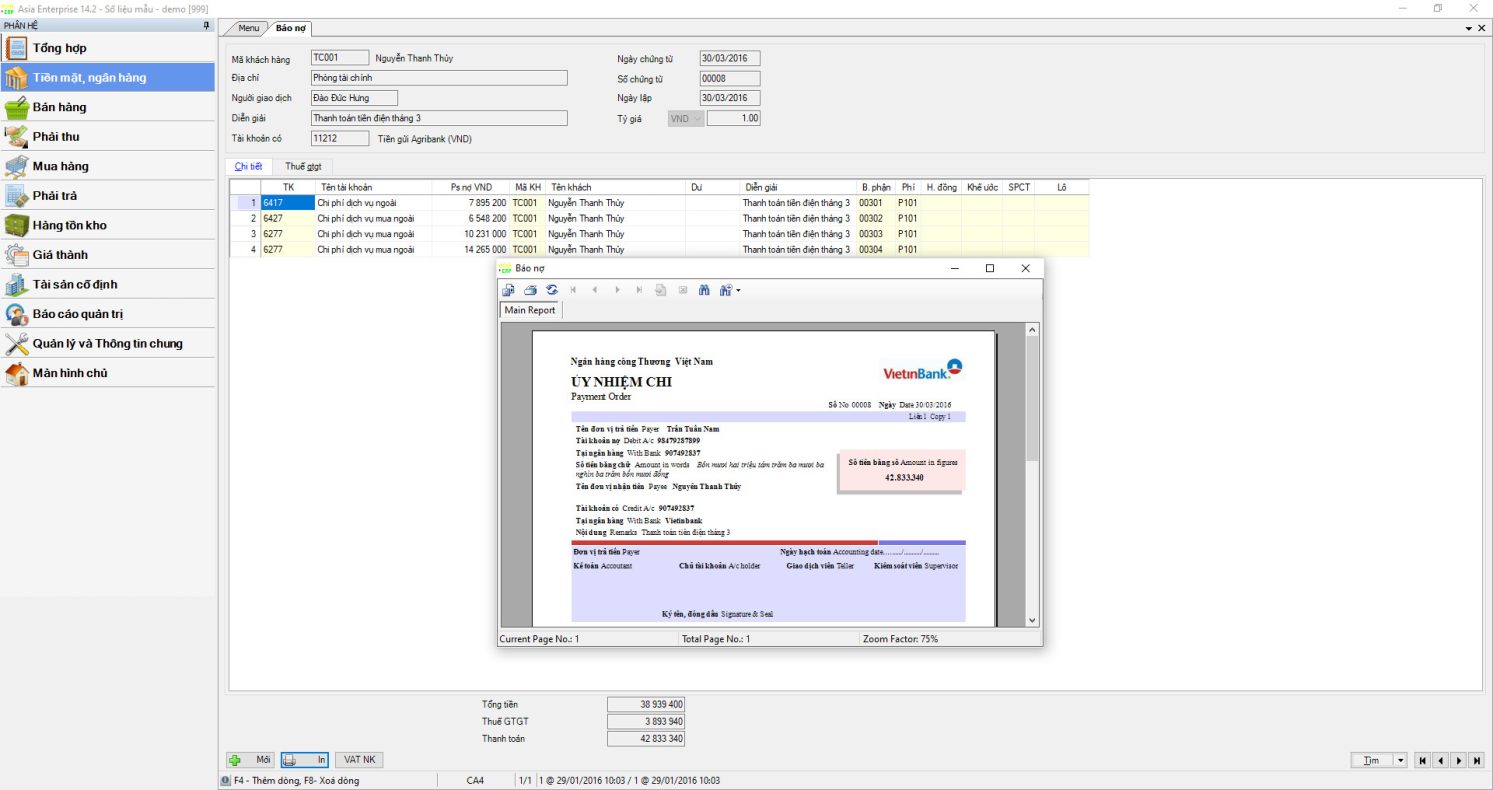Viewport: 1493px width, 790px height.
Task: Click the print report icon in preview
Action: [x=530, y=290]
